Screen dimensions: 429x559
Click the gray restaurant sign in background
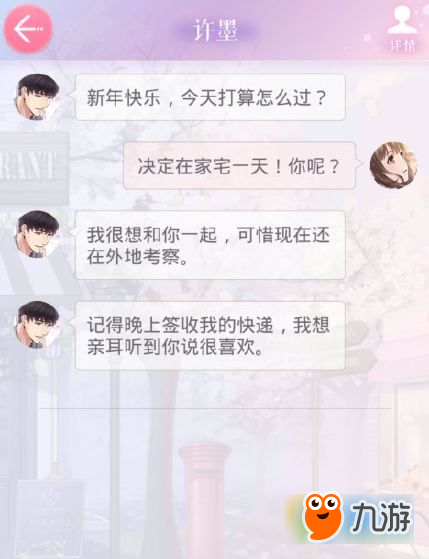tap(34, 168)
